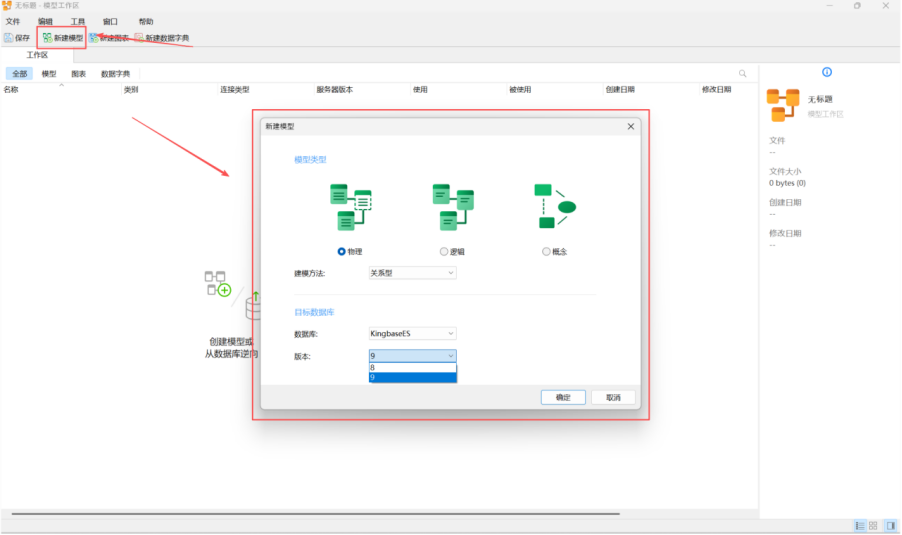902x535 pixels.
Task: Click the 取消 (Cancel) button
Action: pos(613,397)
